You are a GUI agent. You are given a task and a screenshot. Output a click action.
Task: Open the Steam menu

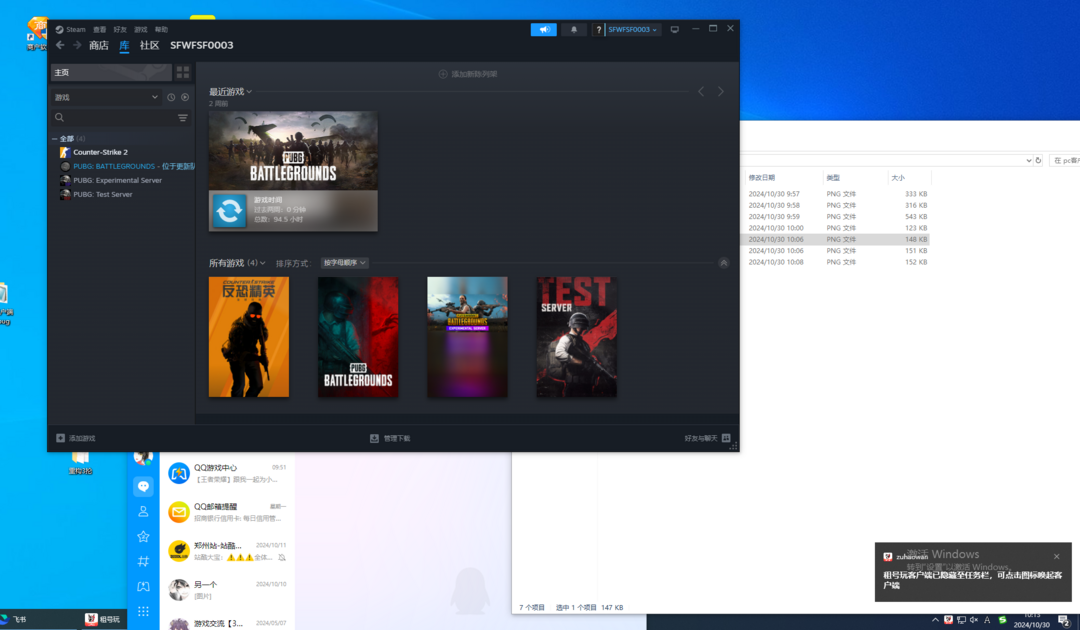(71, 30)
